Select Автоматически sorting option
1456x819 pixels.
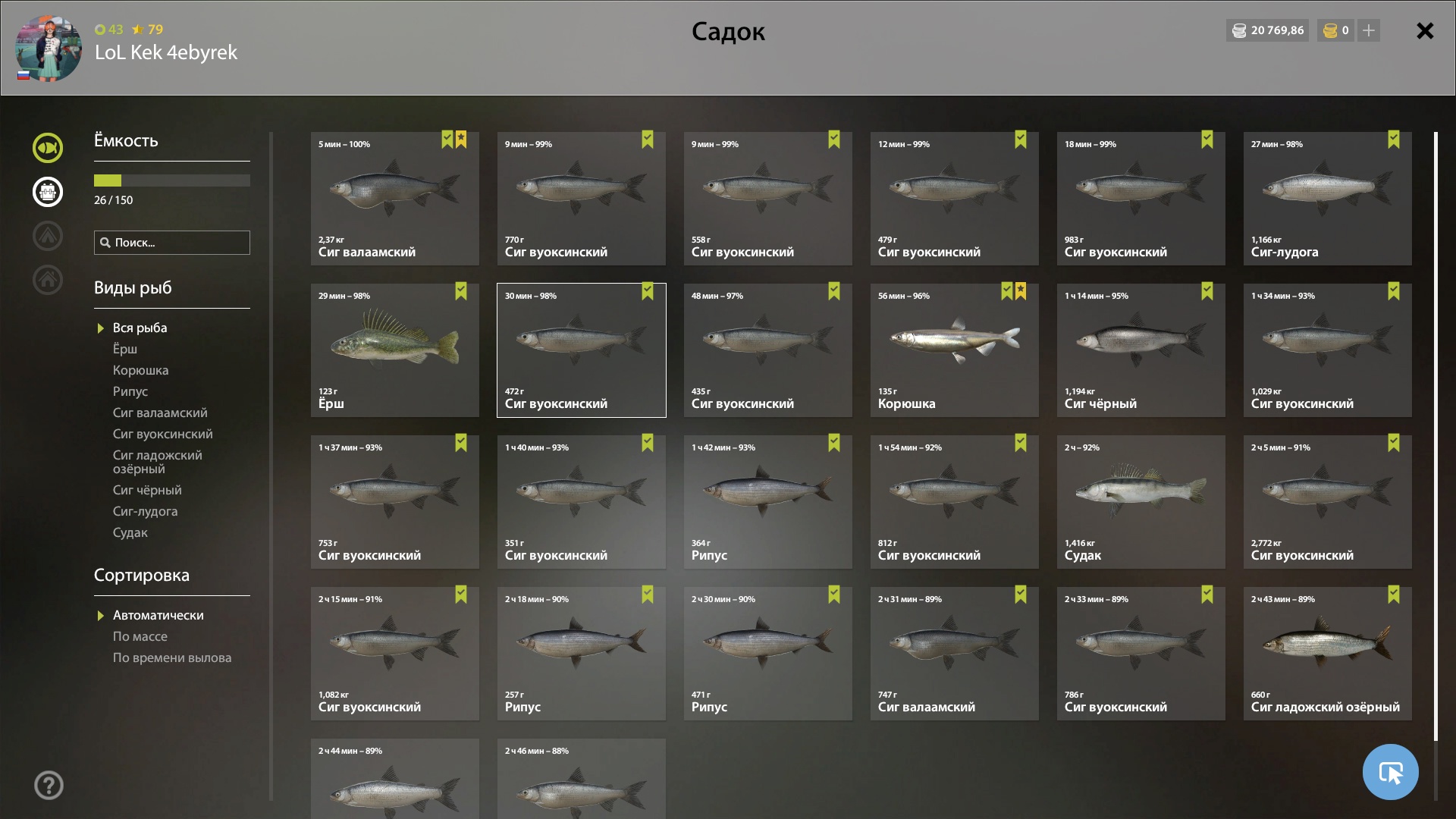click(x=158, y=615)
